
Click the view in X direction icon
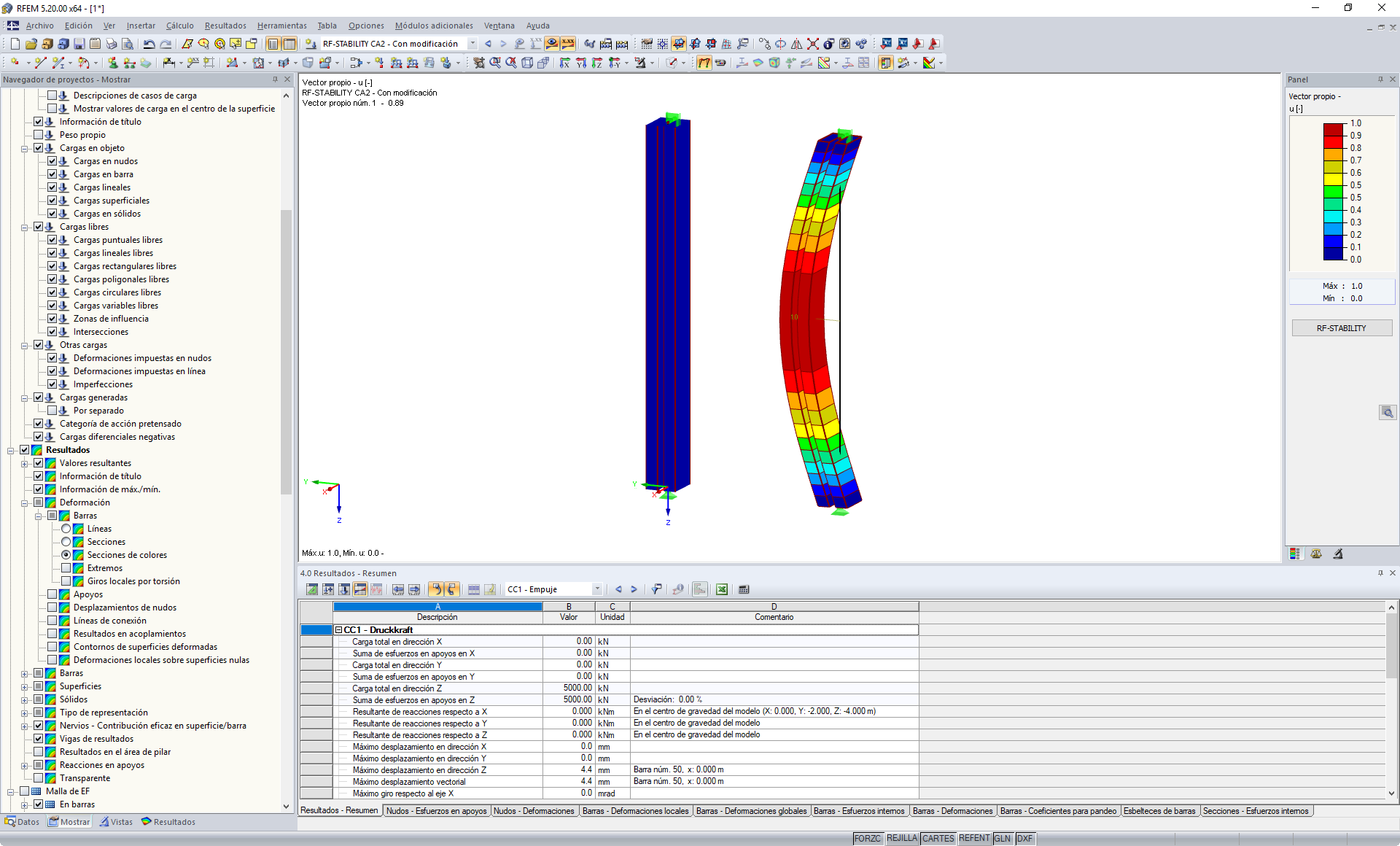coord(564,63)
